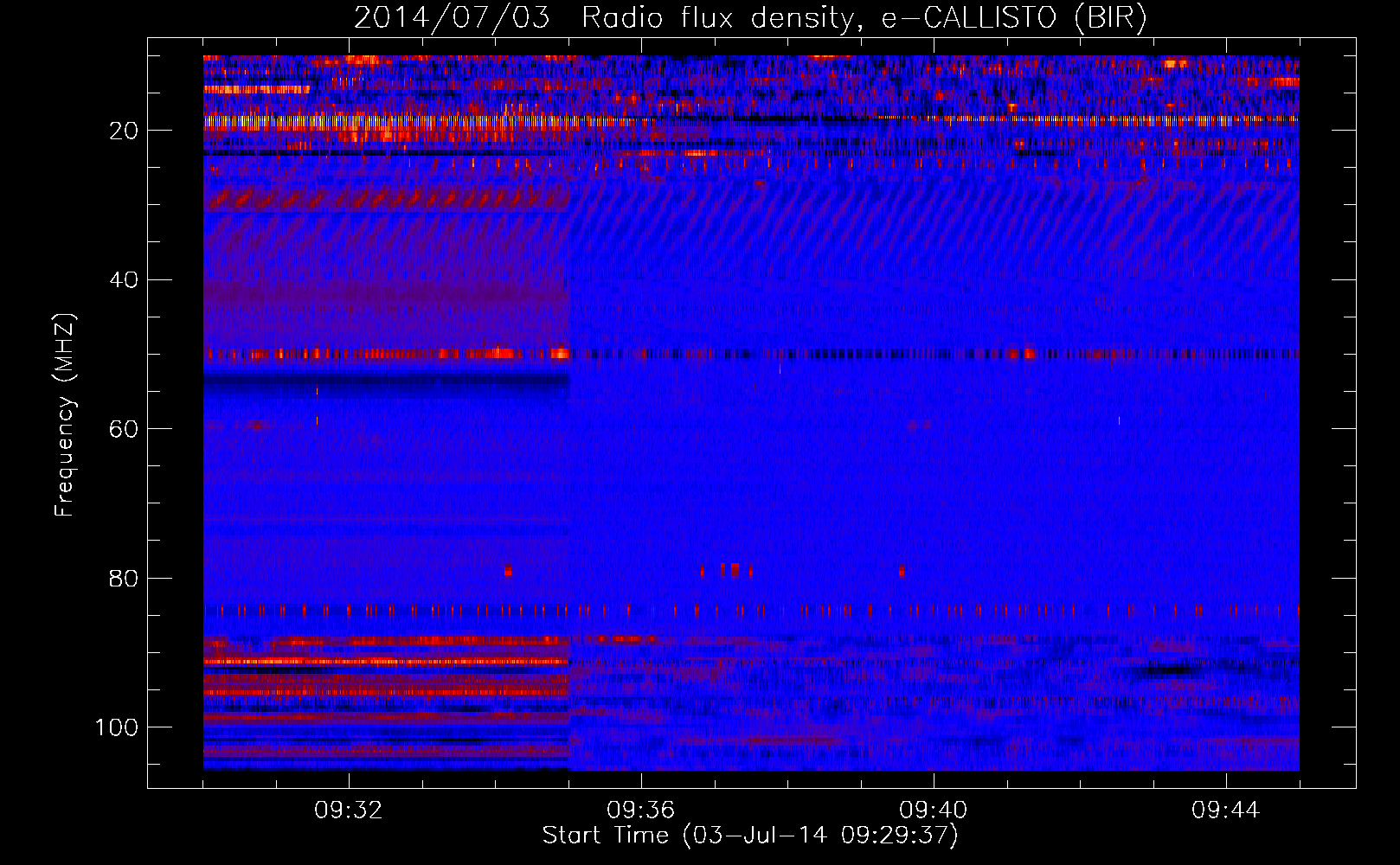Click the 09:40 time tick label
Screen dimensions: 1400x865
[934, 811]
